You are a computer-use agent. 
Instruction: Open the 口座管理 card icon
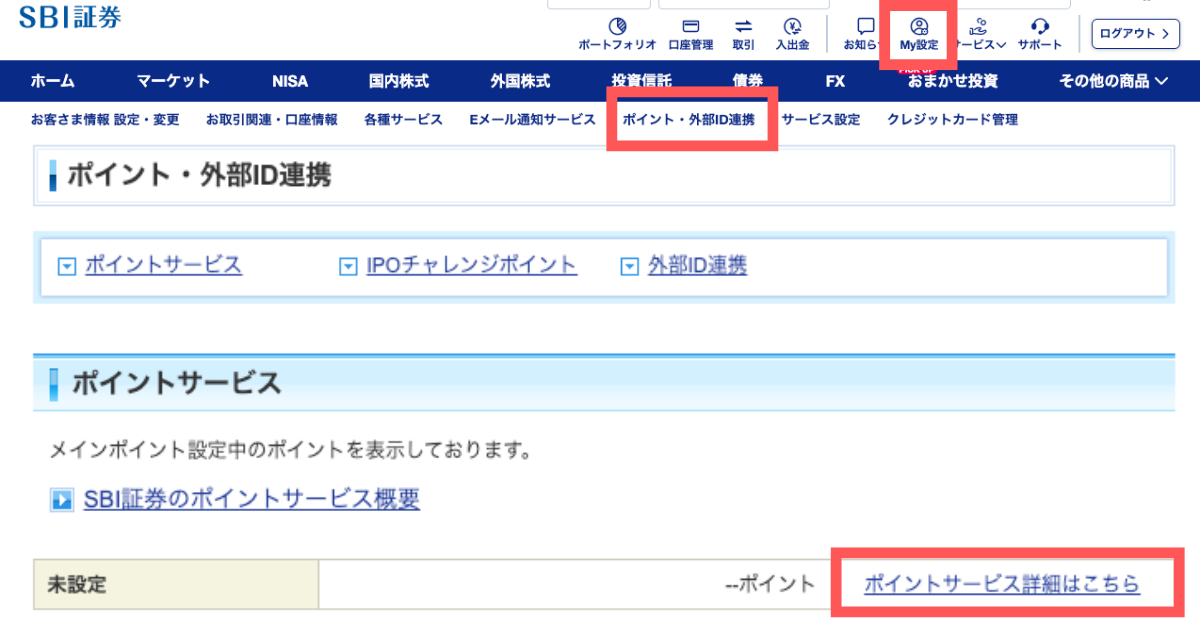click(x=690, y=27)
